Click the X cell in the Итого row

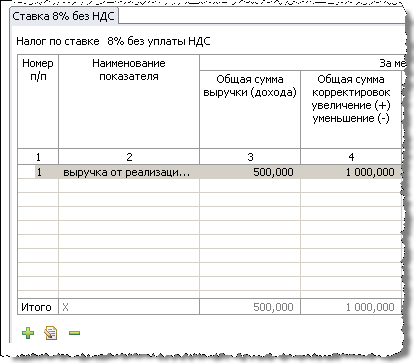(x=129, y=307)
